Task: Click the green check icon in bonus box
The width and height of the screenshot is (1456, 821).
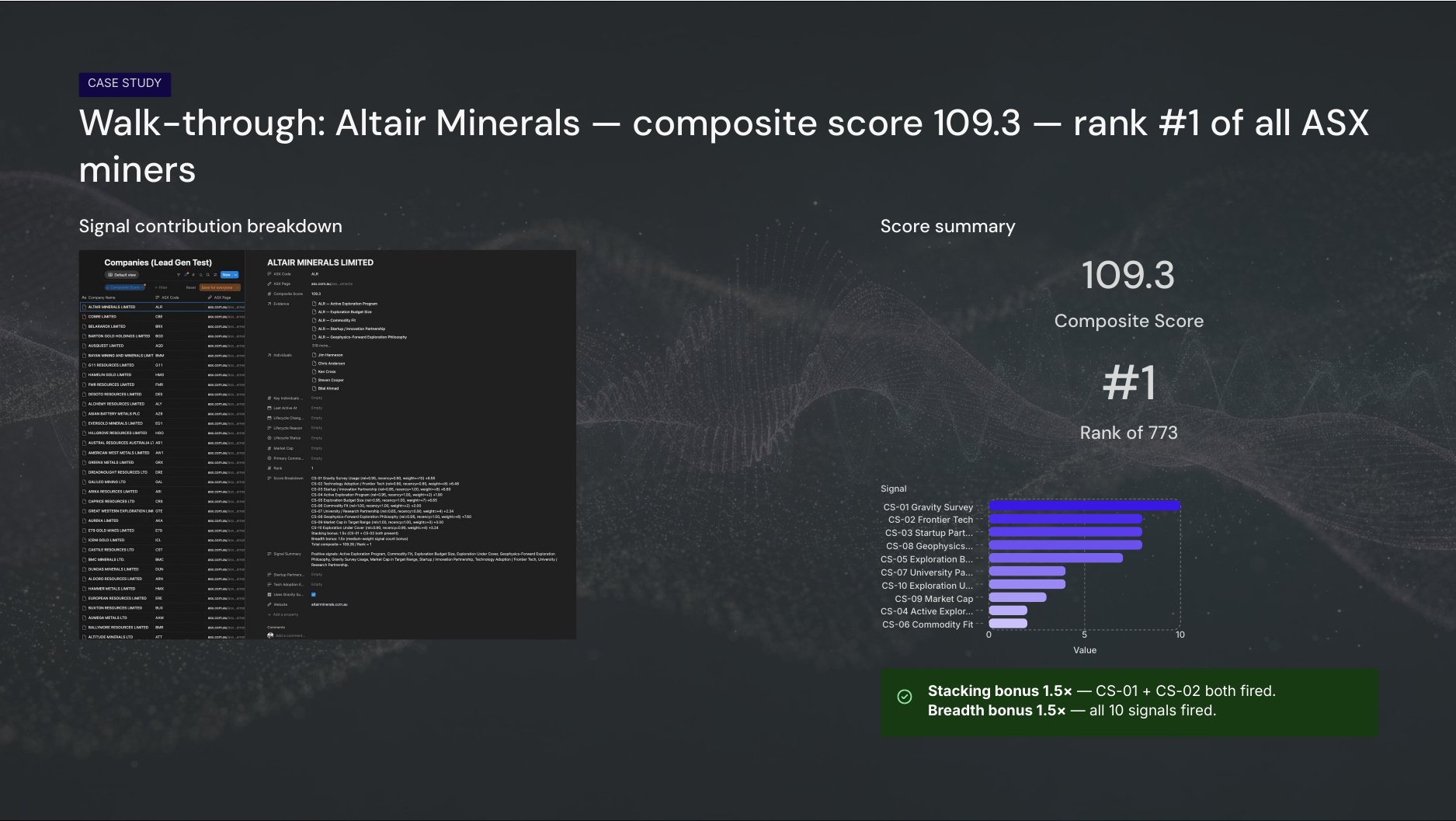Action: (x=905, y=697)
